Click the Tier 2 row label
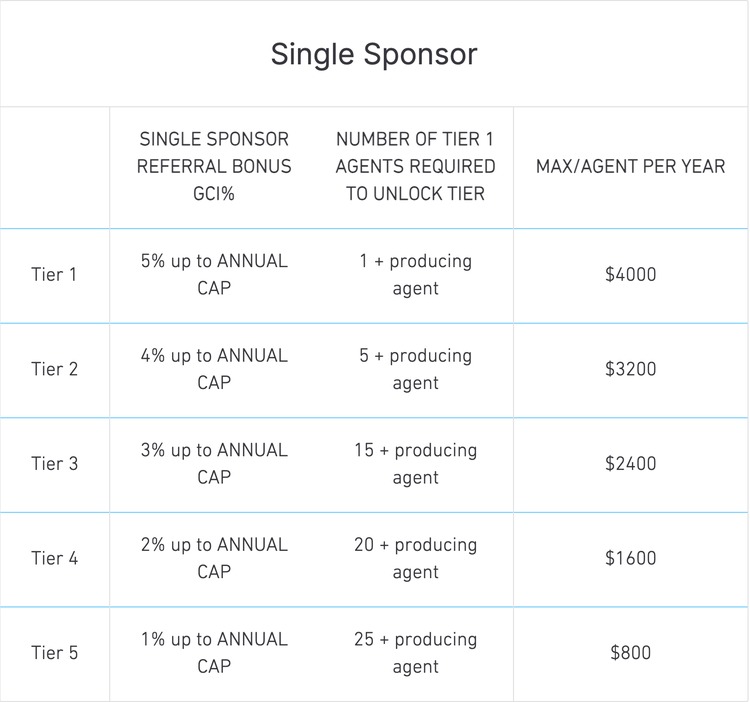750x702 pixels. tap(54, 369)
